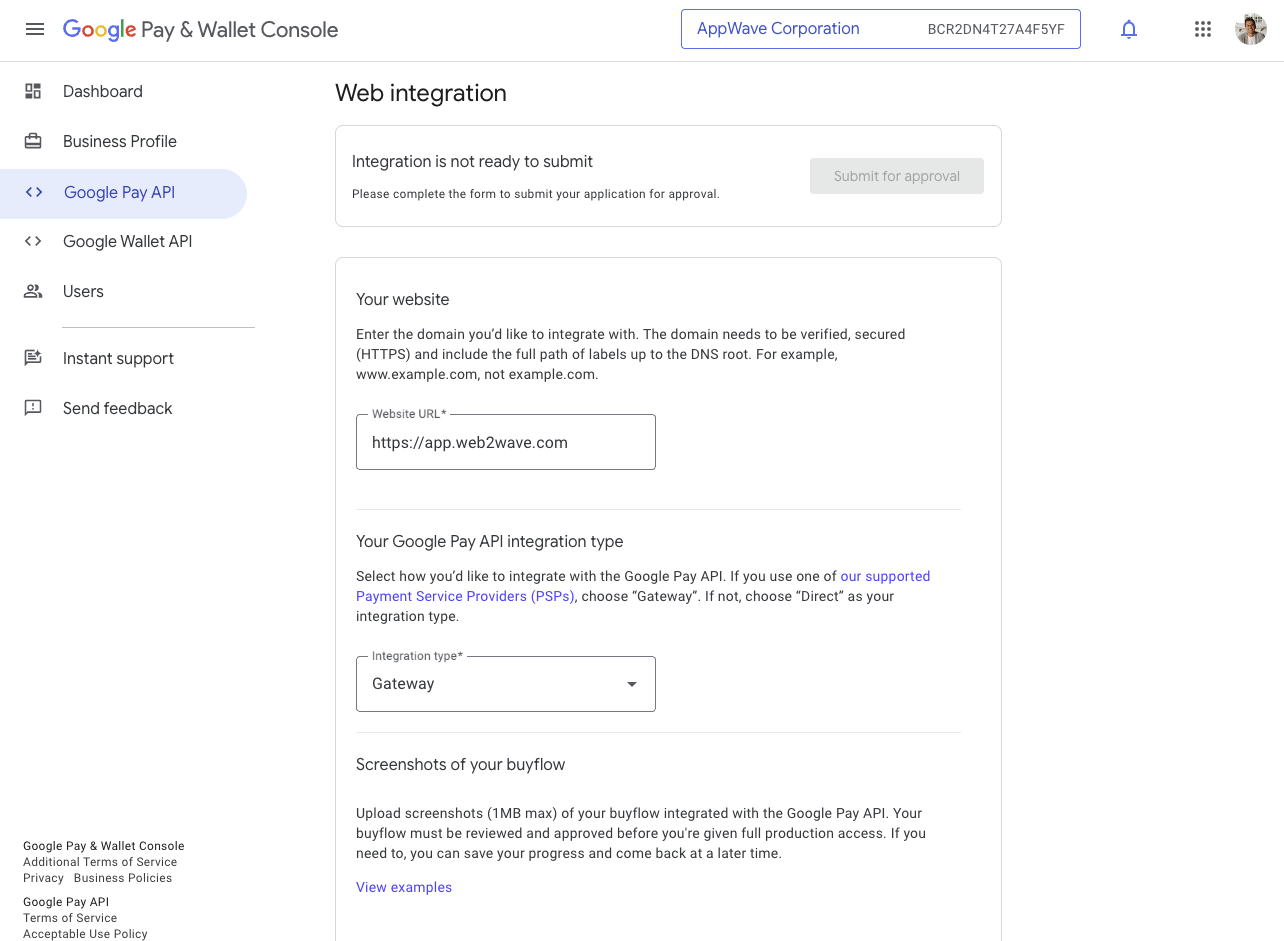This screenshot has width=1284, height=941.
Task: Open the Business Policies footer link
Action: pos(123,878)
